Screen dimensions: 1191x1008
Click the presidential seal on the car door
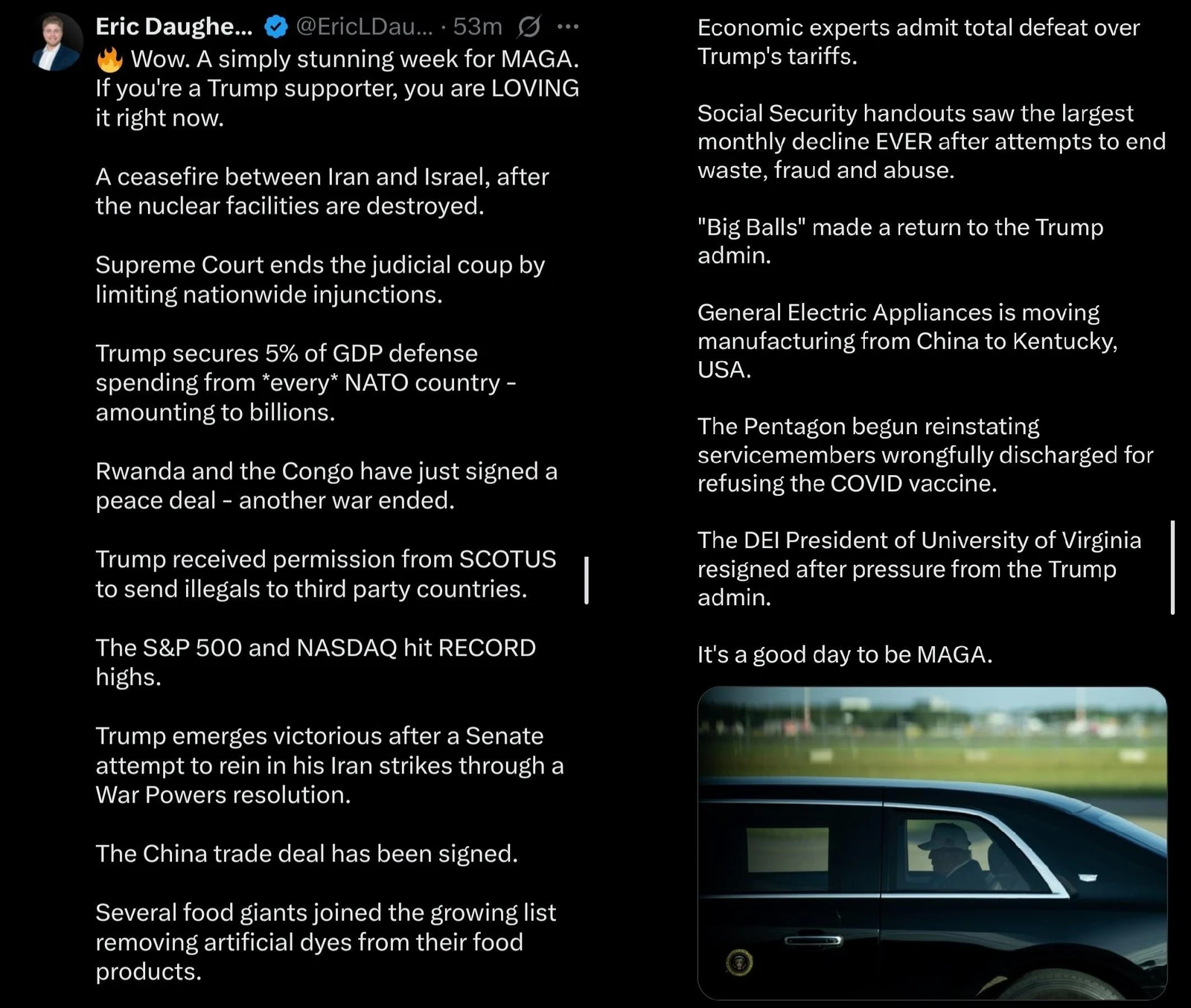pos(739,963)
